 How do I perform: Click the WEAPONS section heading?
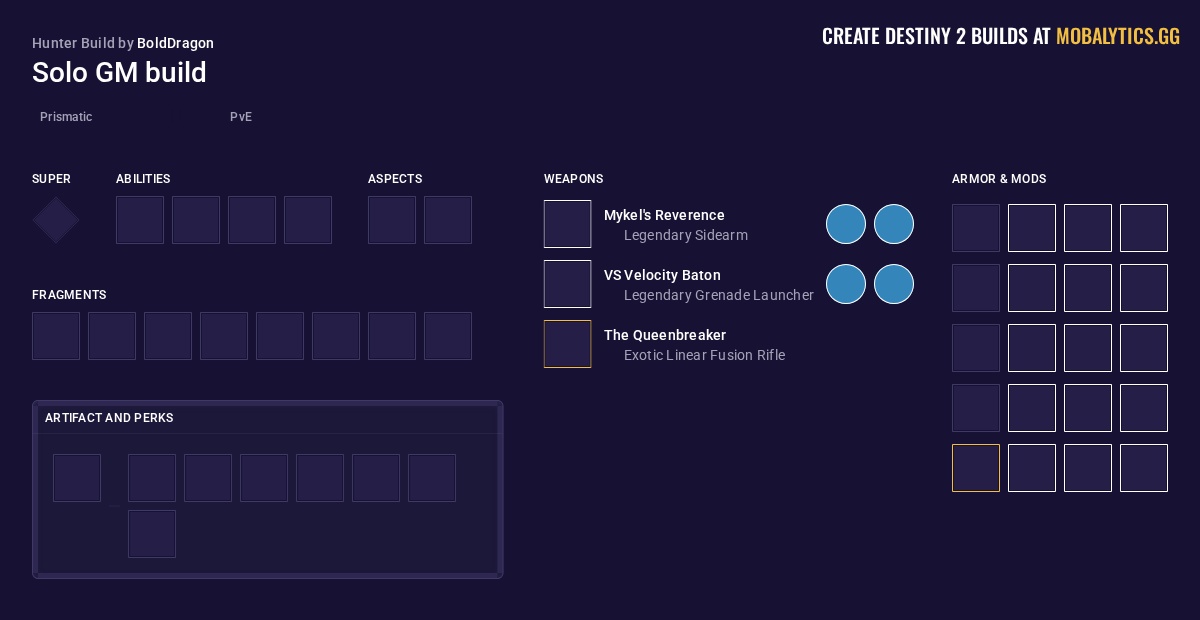pyautogui.click(x=574, y=179)
